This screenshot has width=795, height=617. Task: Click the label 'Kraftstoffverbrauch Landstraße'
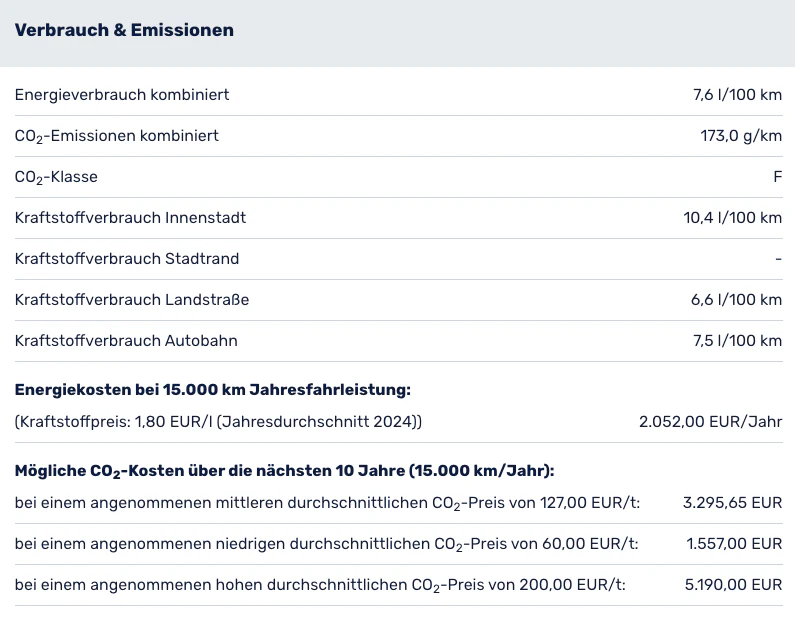tap(132, 300)
